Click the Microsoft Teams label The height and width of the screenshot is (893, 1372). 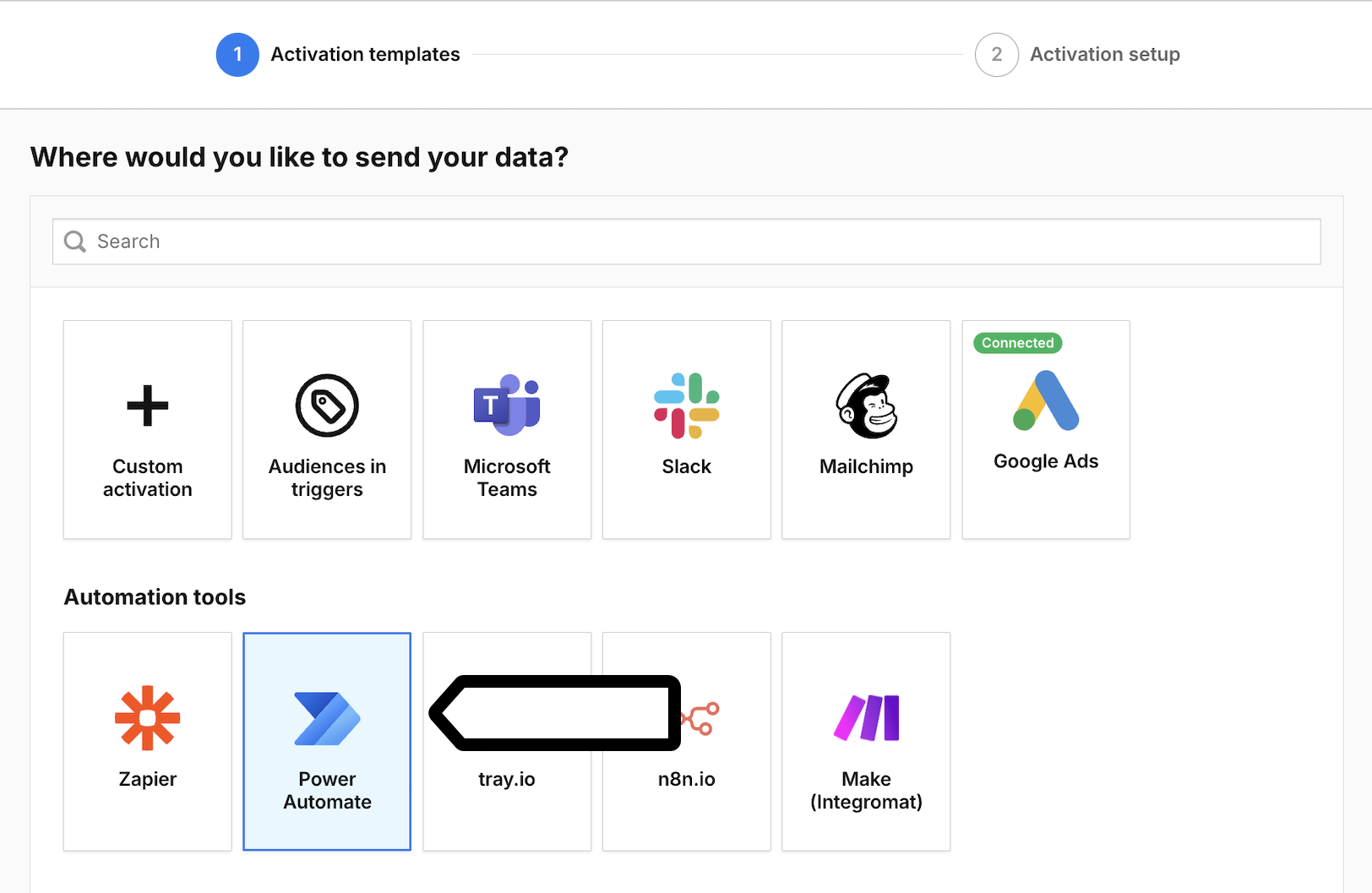tap(507, 478)
